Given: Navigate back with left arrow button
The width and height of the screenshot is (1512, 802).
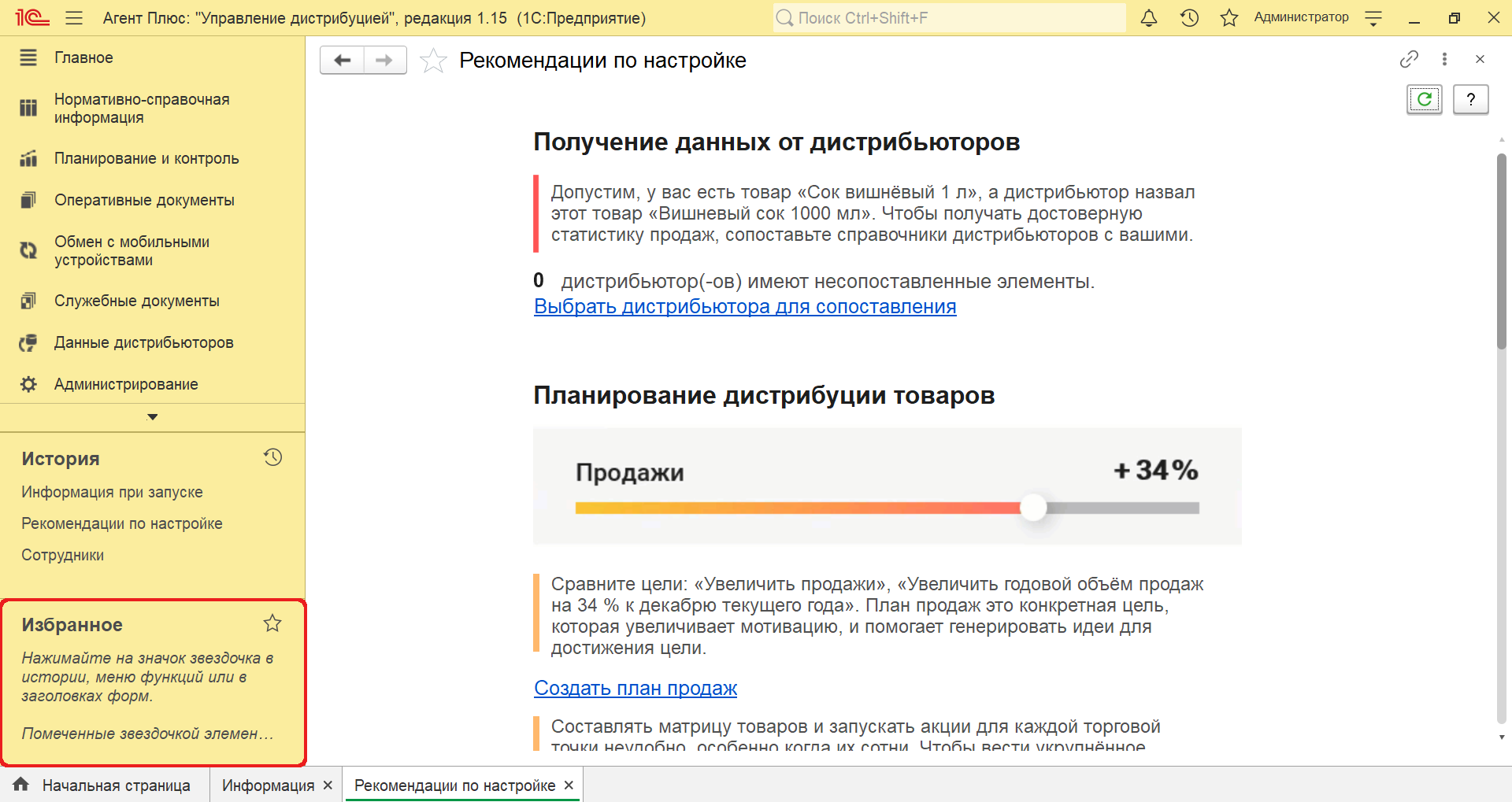Looking at the screenshot, I should pyautogui.click(x=343, y=61).
